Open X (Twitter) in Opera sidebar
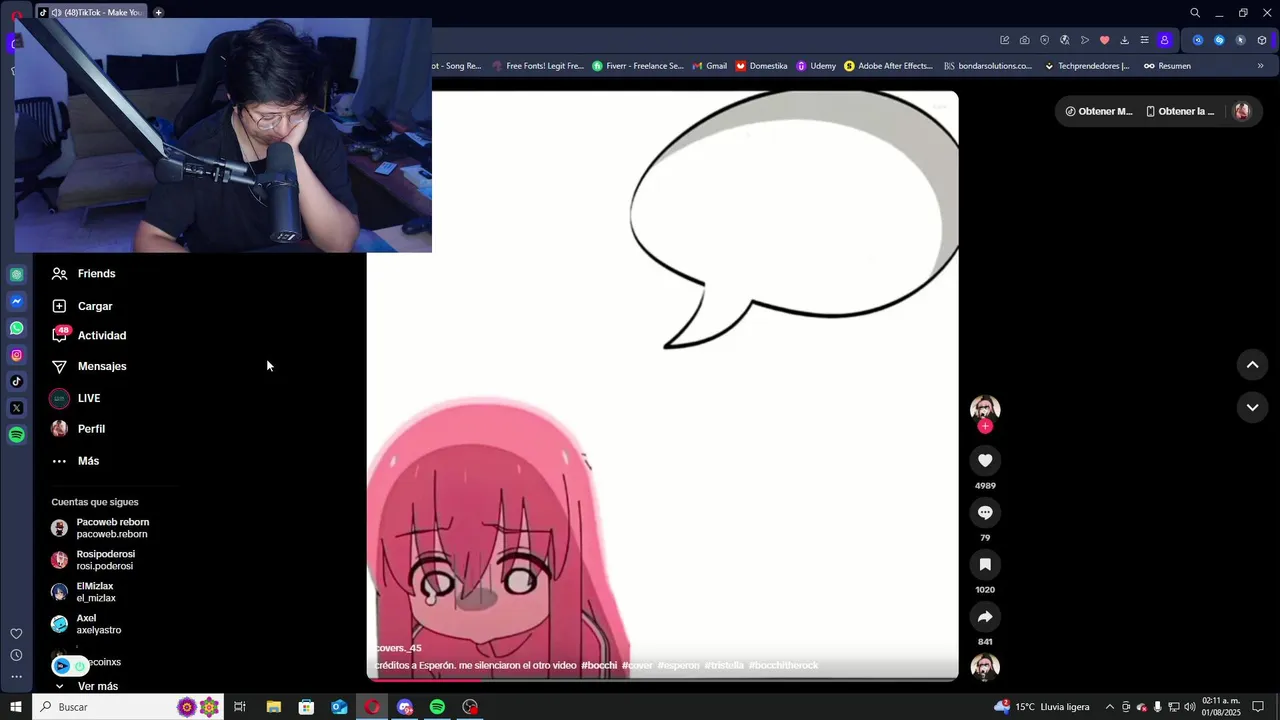This screenshot has height=720, width=1280. (17, 408)
